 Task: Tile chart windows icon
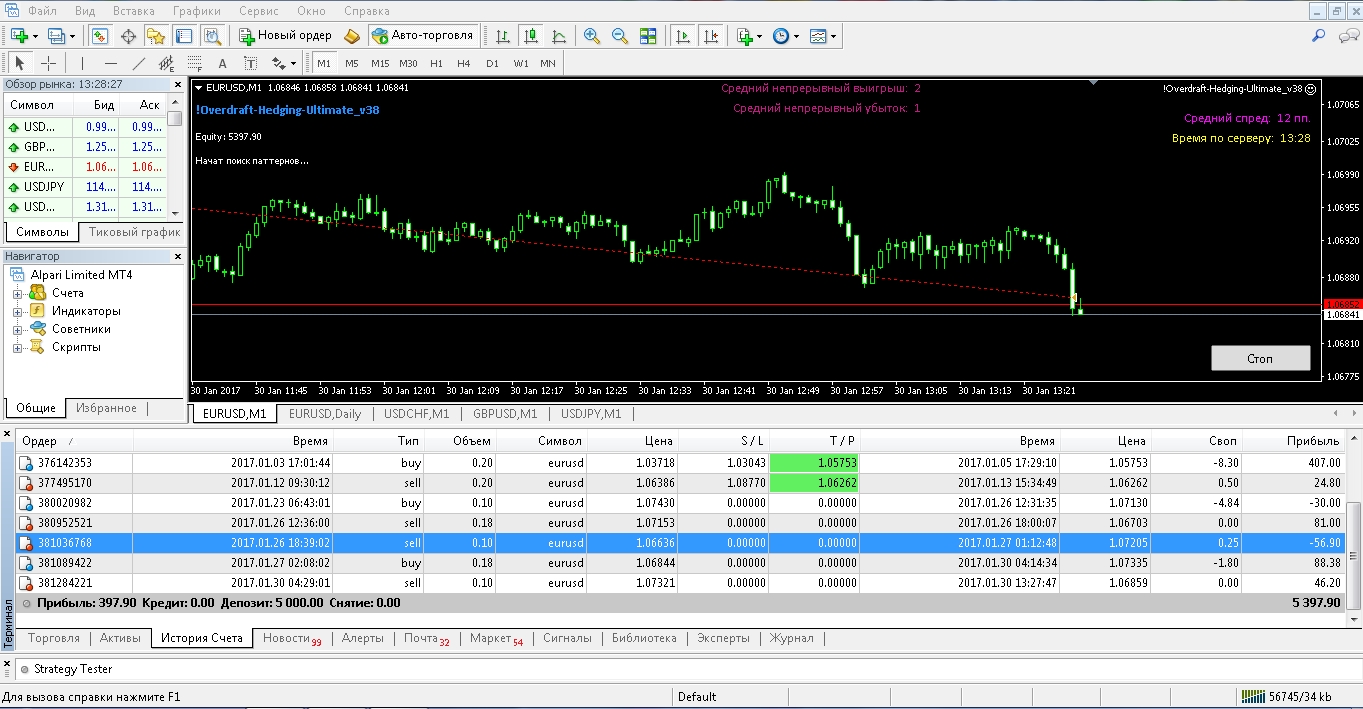(x=648, y=36)
